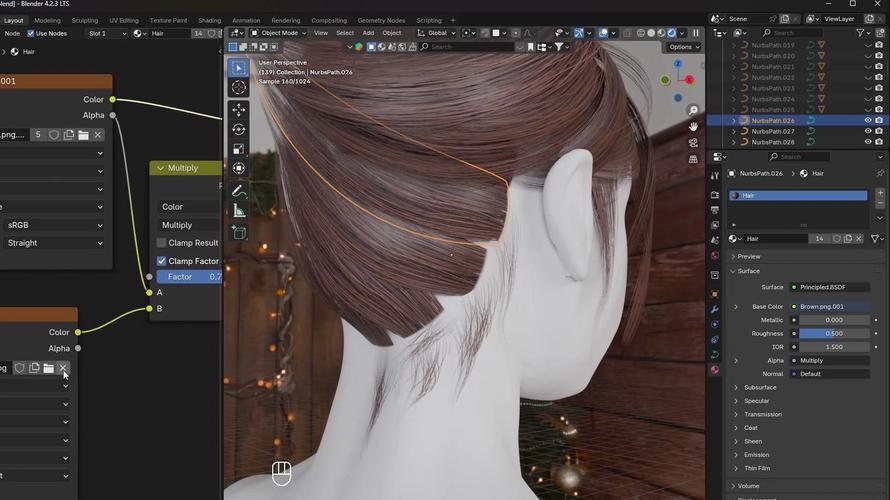Choose the Annotate tool
Screen dimensions: 890x500
point(238,191)
